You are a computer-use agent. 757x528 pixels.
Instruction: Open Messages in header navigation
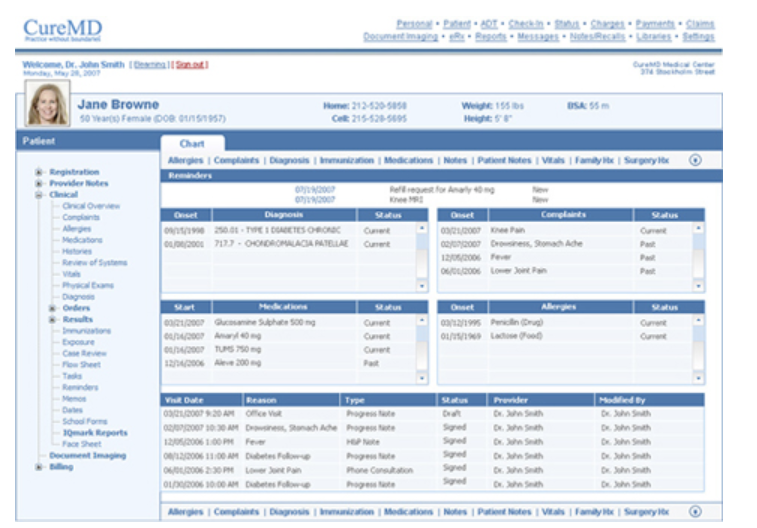pyautogui.click(x=538, y=37)
